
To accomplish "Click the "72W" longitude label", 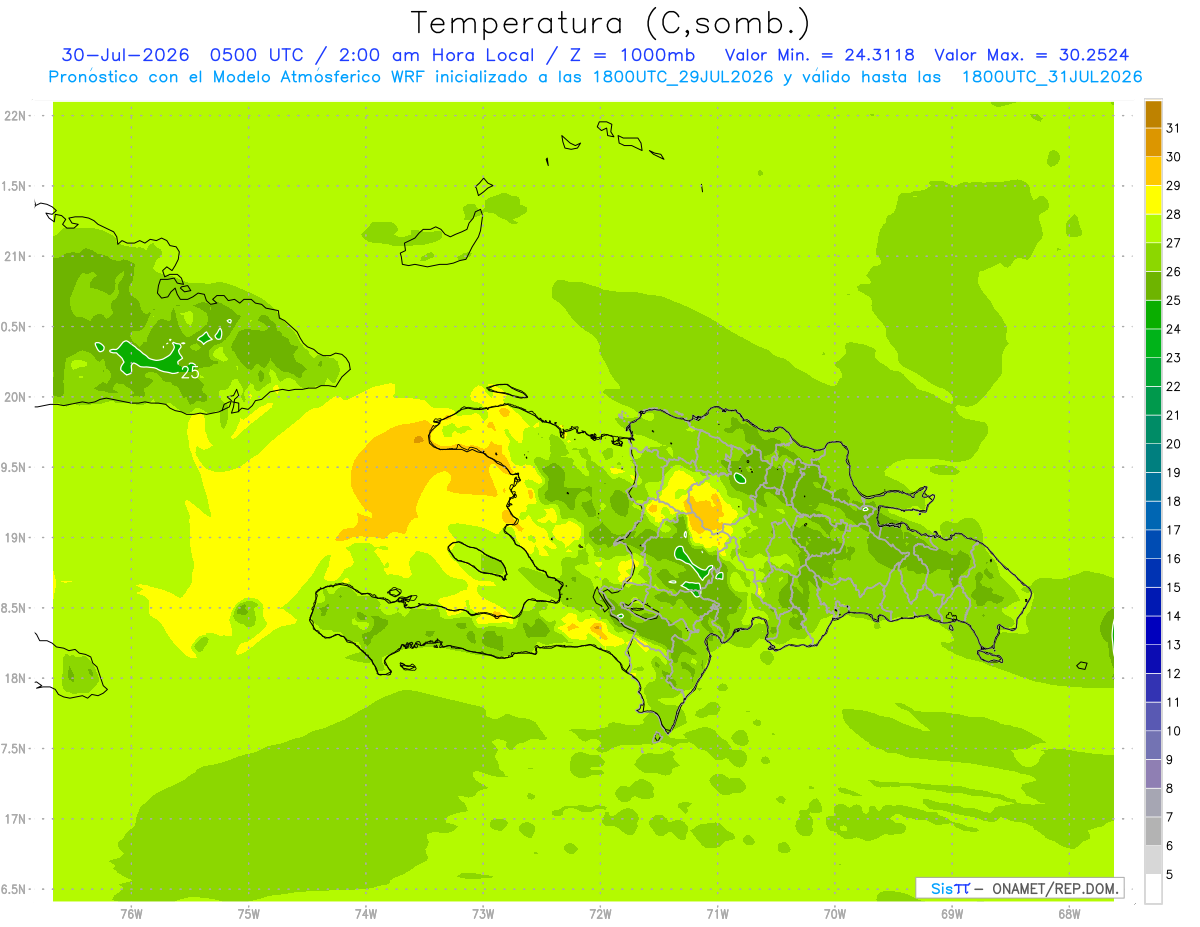I will click(x=601, y=913).
